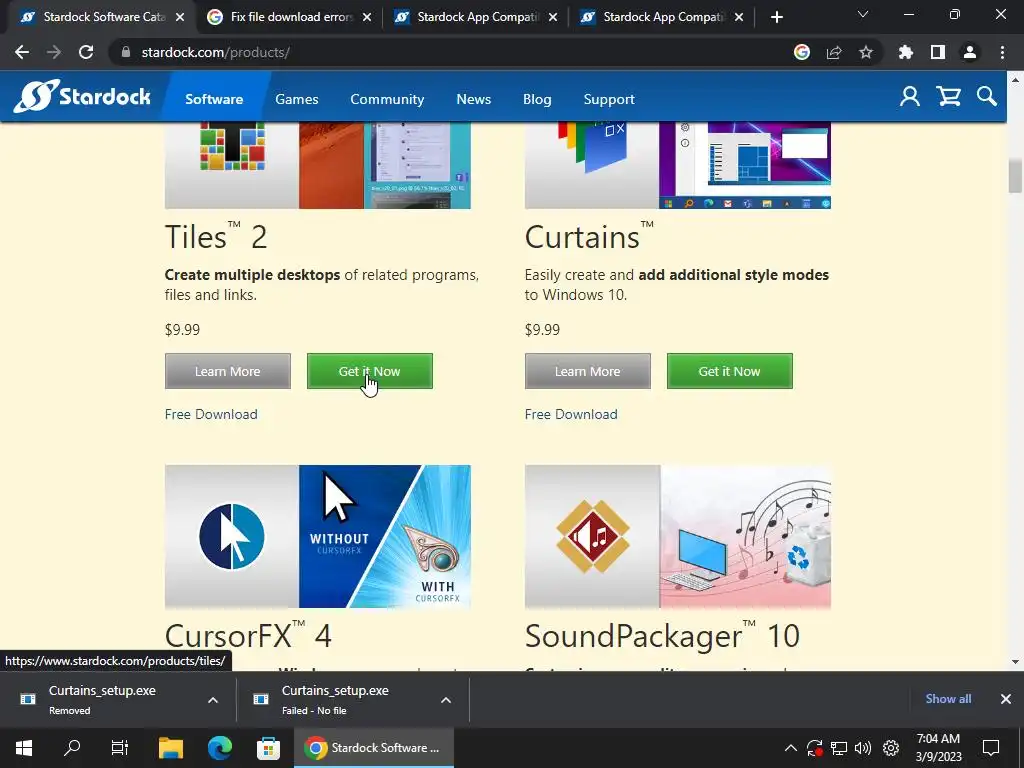Expand options for failed Curtains_setup.exe download
1024x768 pixels.
[446, 700]
